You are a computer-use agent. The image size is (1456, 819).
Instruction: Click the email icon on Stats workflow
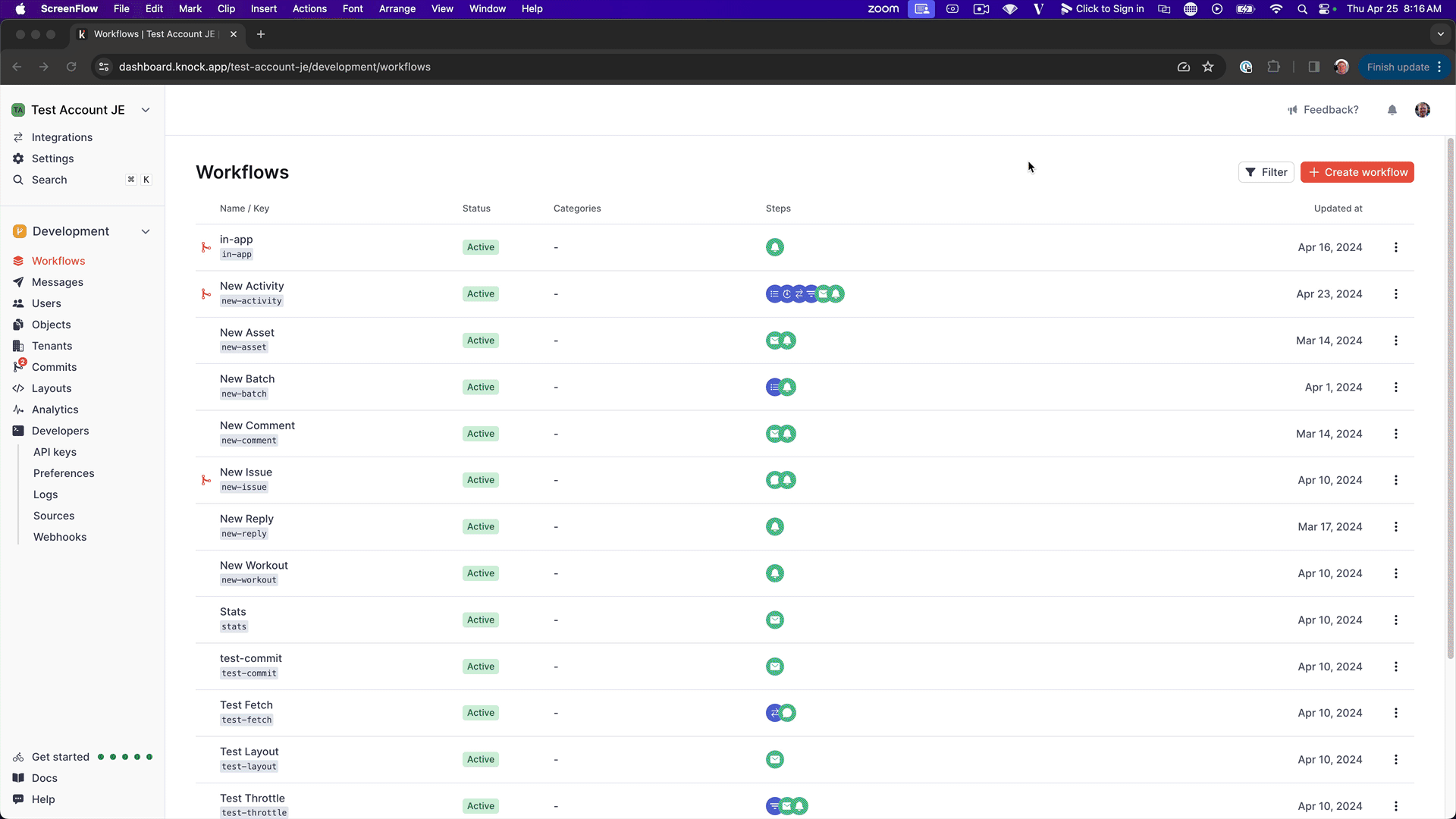pos(776,619)
